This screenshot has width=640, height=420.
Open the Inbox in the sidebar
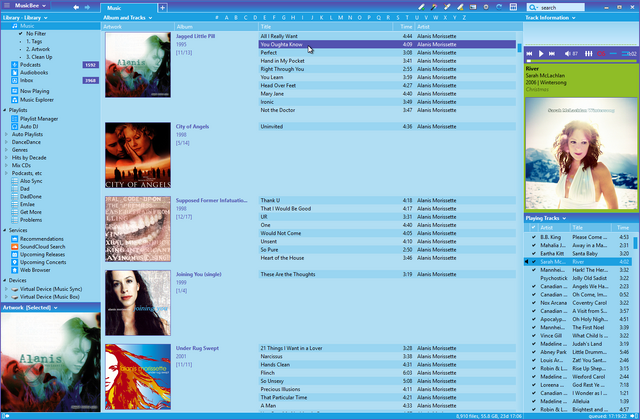click(x=27, y=80)
